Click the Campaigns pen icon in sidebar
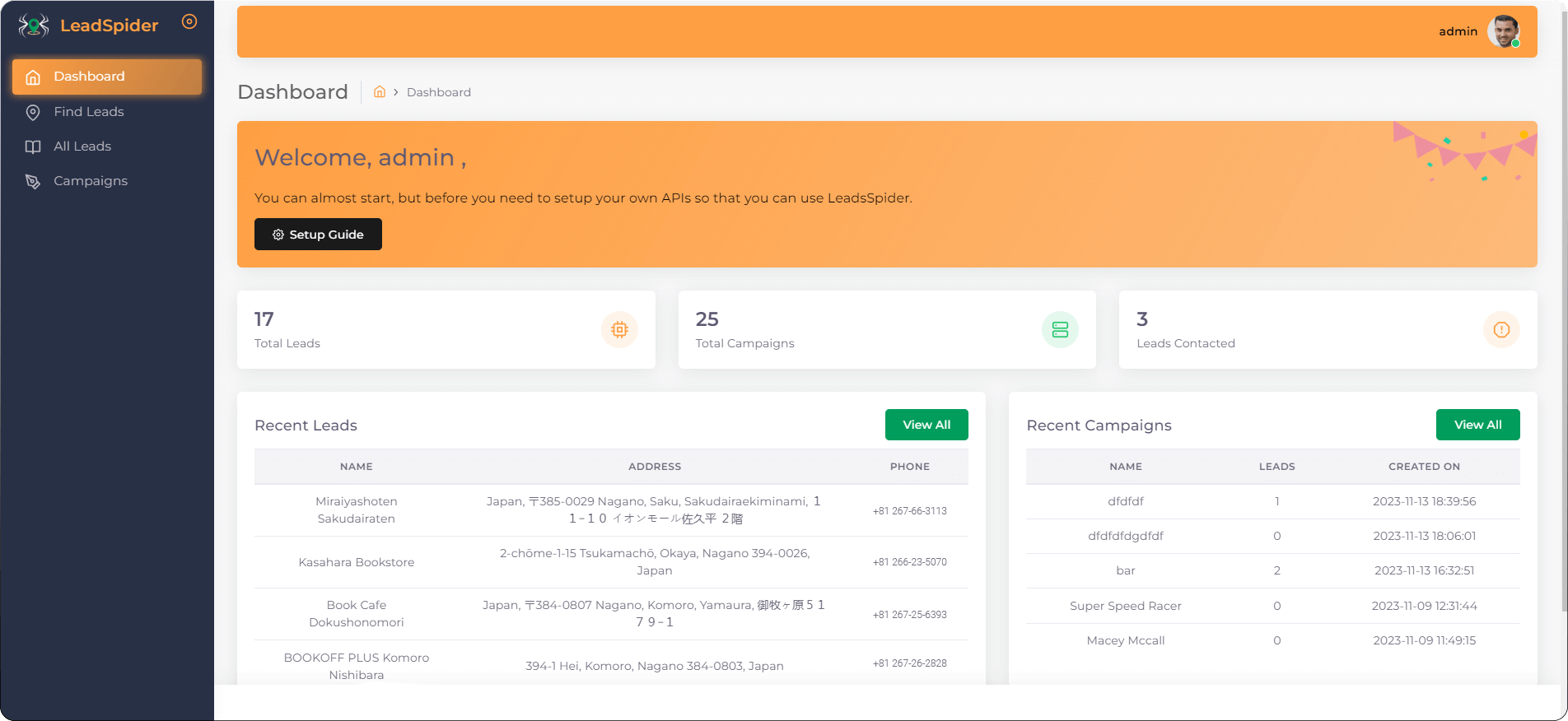This screenshot has height=721, width=1568. click(33, 181)
